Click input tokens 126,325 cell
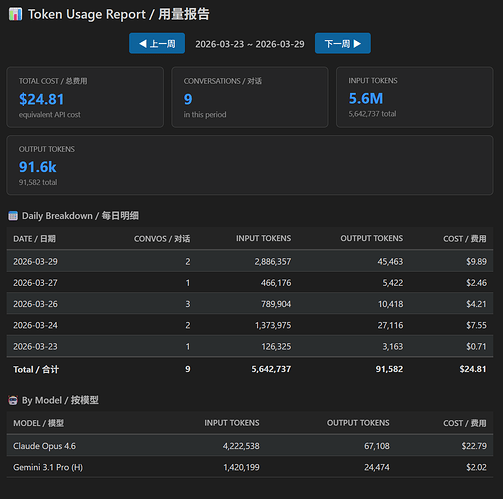 pos(276,347)
